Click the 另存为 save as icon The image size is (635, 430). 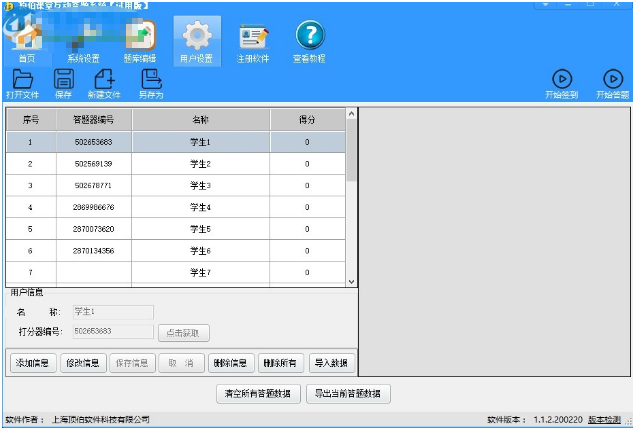(151, 82)
